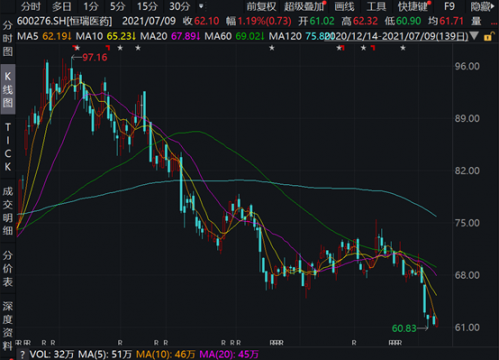Open 分价表 in the left sidebar
The height and width of the screenshot is (360, 499).
pyautogui.click(x=8, y=269)
